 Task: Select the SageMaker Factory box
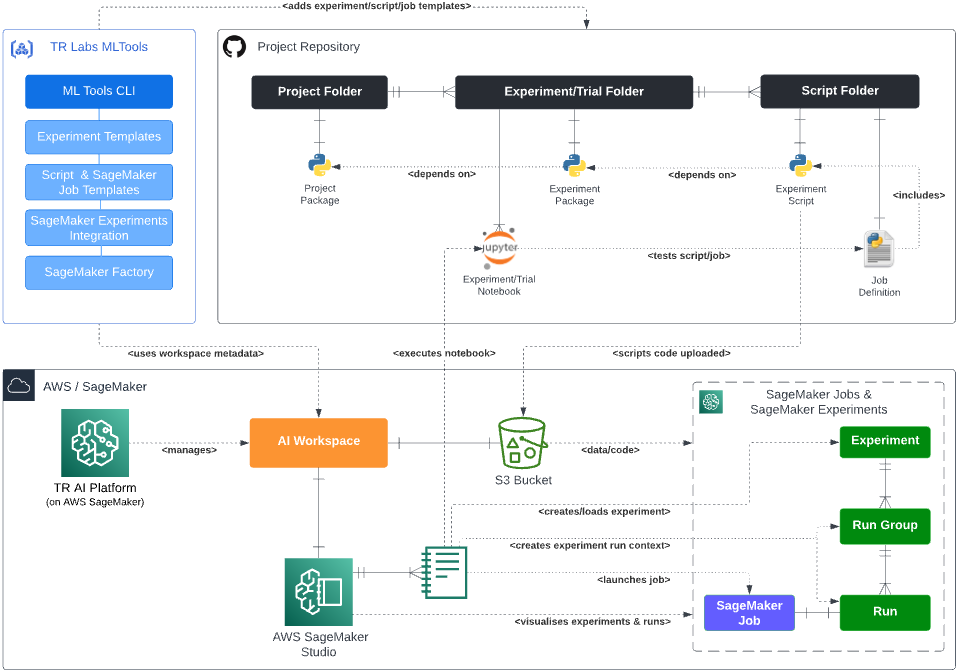click(99, 272)
